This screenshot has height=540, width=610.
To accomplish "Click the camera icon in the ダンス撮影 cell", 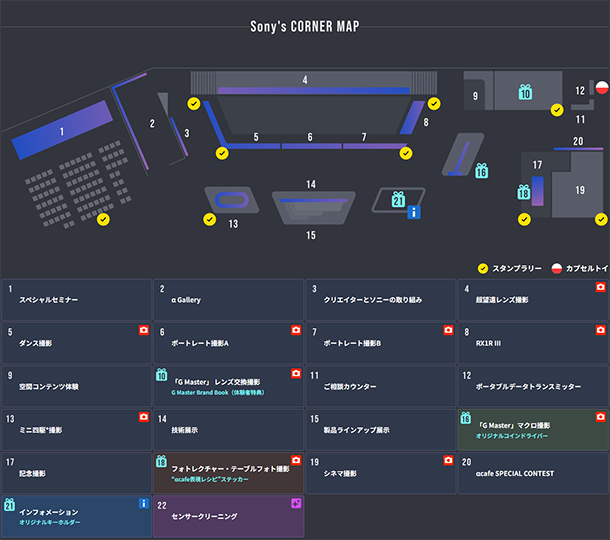I will 143,330.
